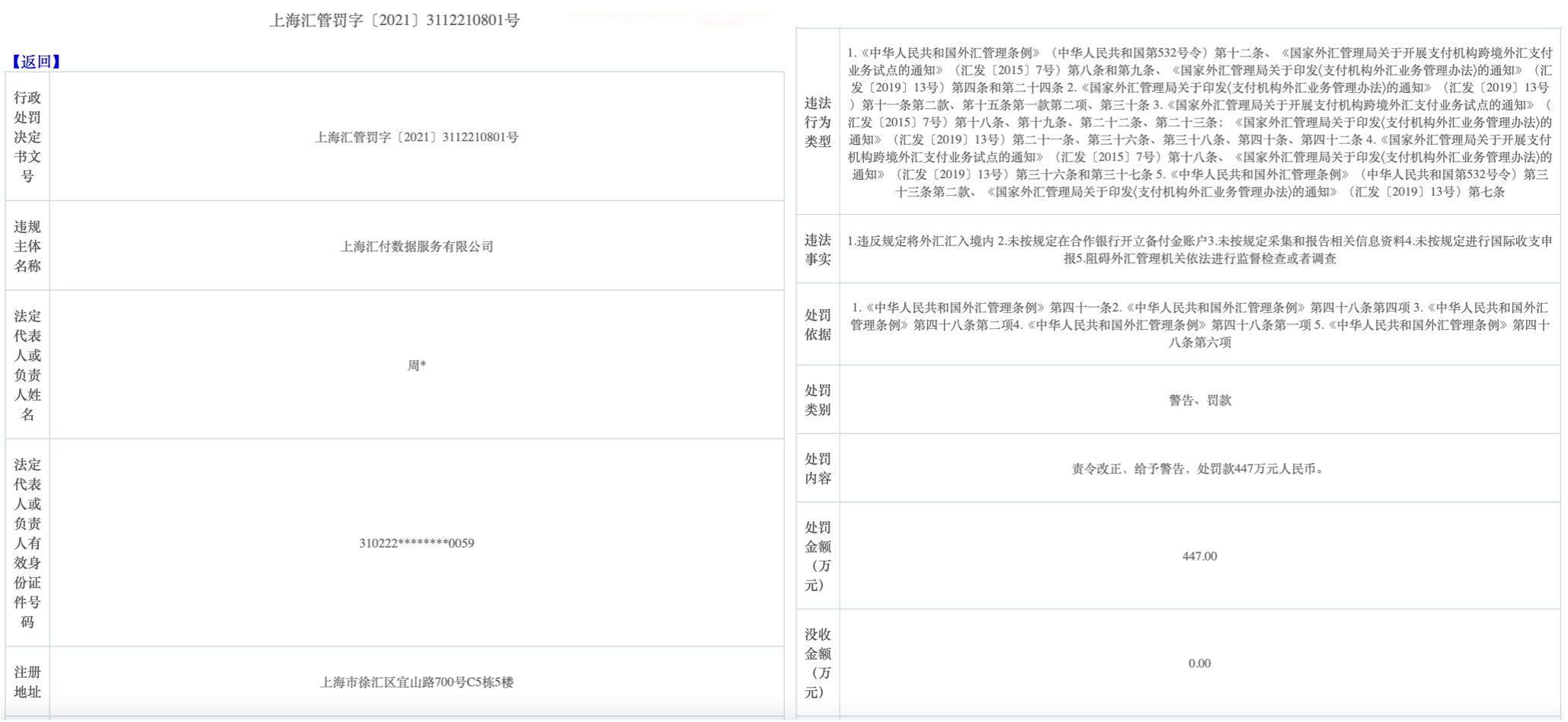The height and width of the screenshot is (722, 1568).
Task: Select company name 上海汇付数据服务有限公司
Action: click(417, 247)
